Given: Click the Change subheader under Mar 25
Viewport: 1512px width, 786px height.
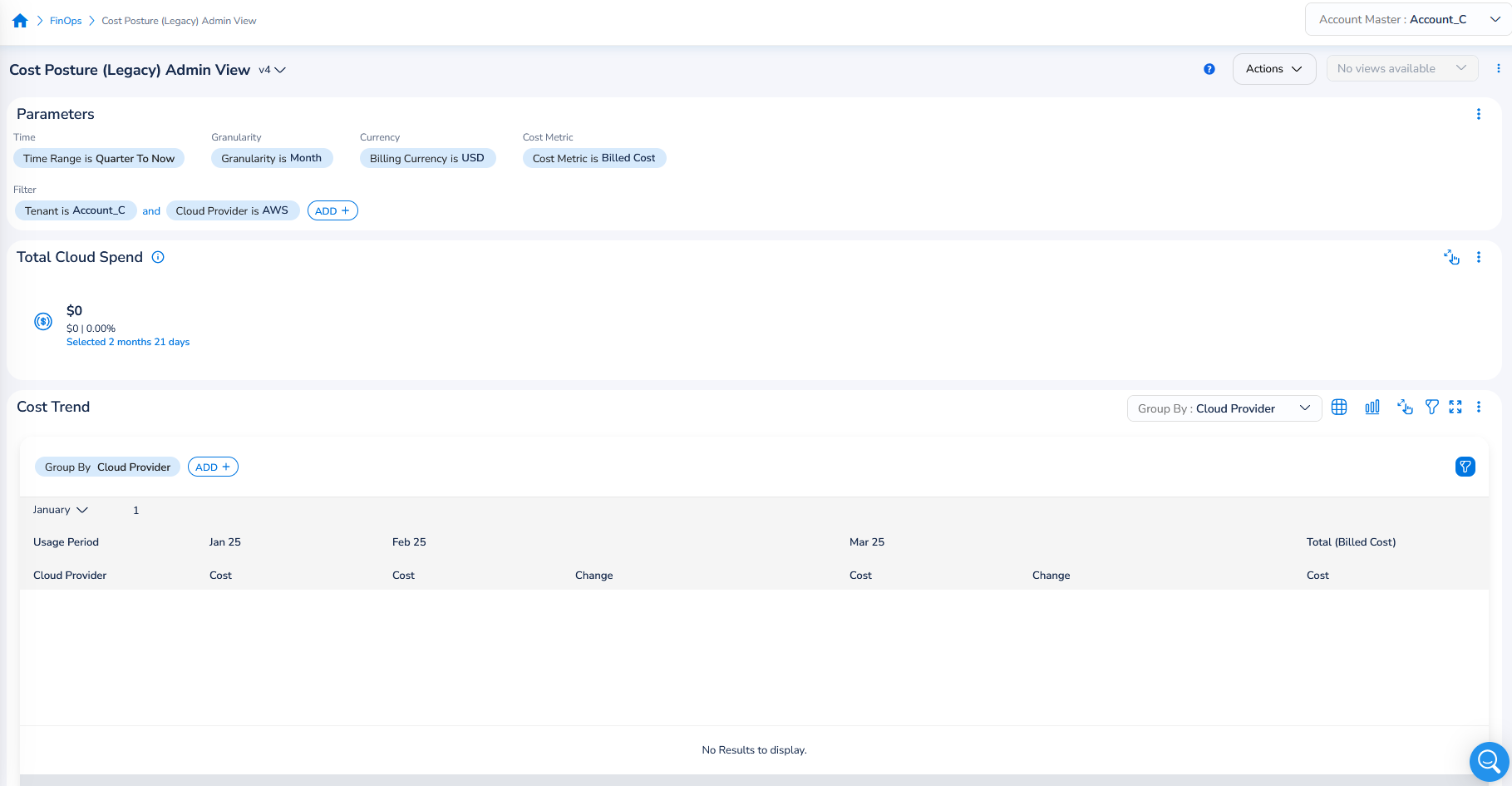Looking at the screenshot, I should [x=1052, y=576].
